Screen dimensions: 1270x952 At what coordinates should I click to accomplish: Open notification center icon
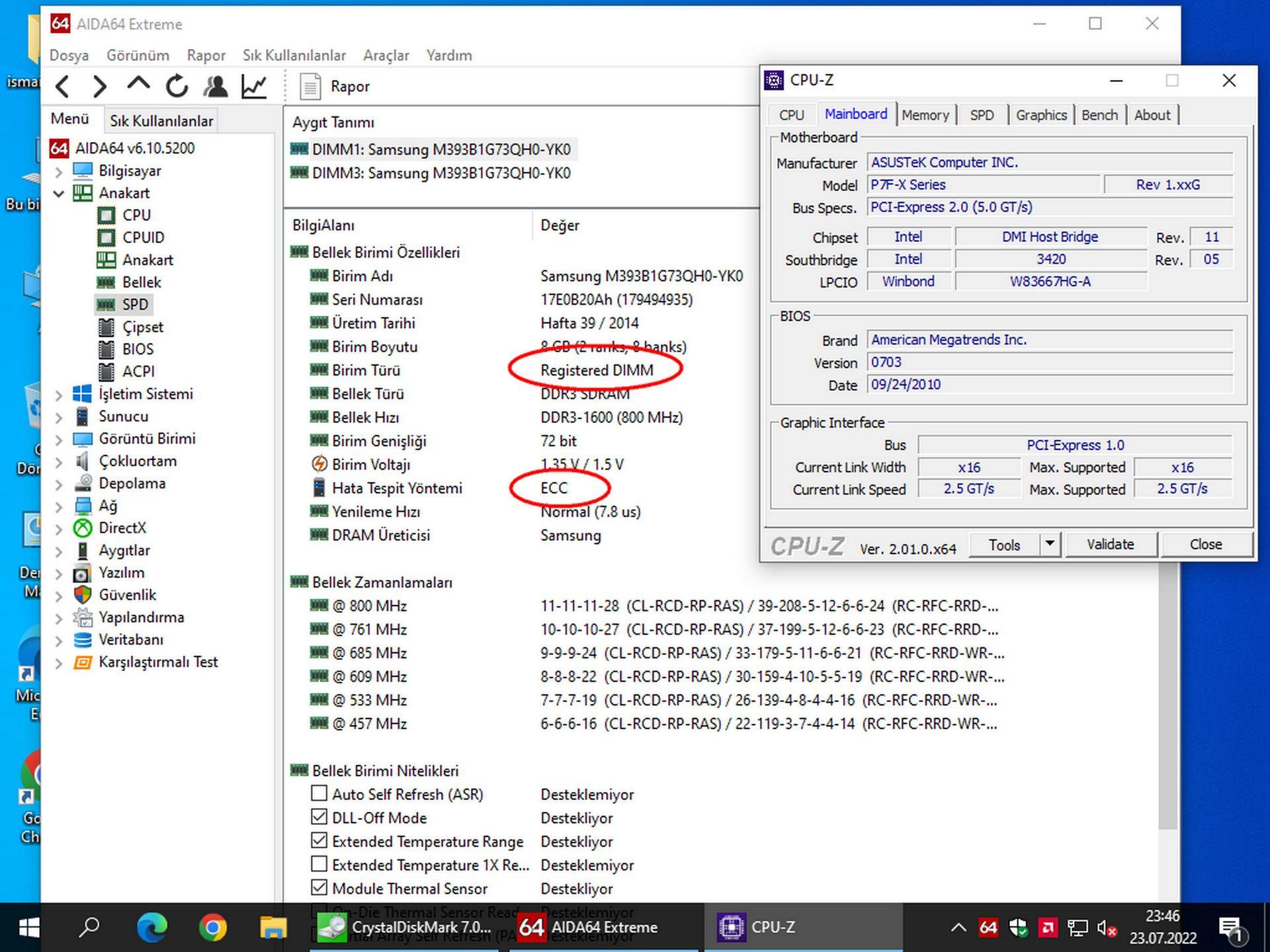[x=1231, y=928]
